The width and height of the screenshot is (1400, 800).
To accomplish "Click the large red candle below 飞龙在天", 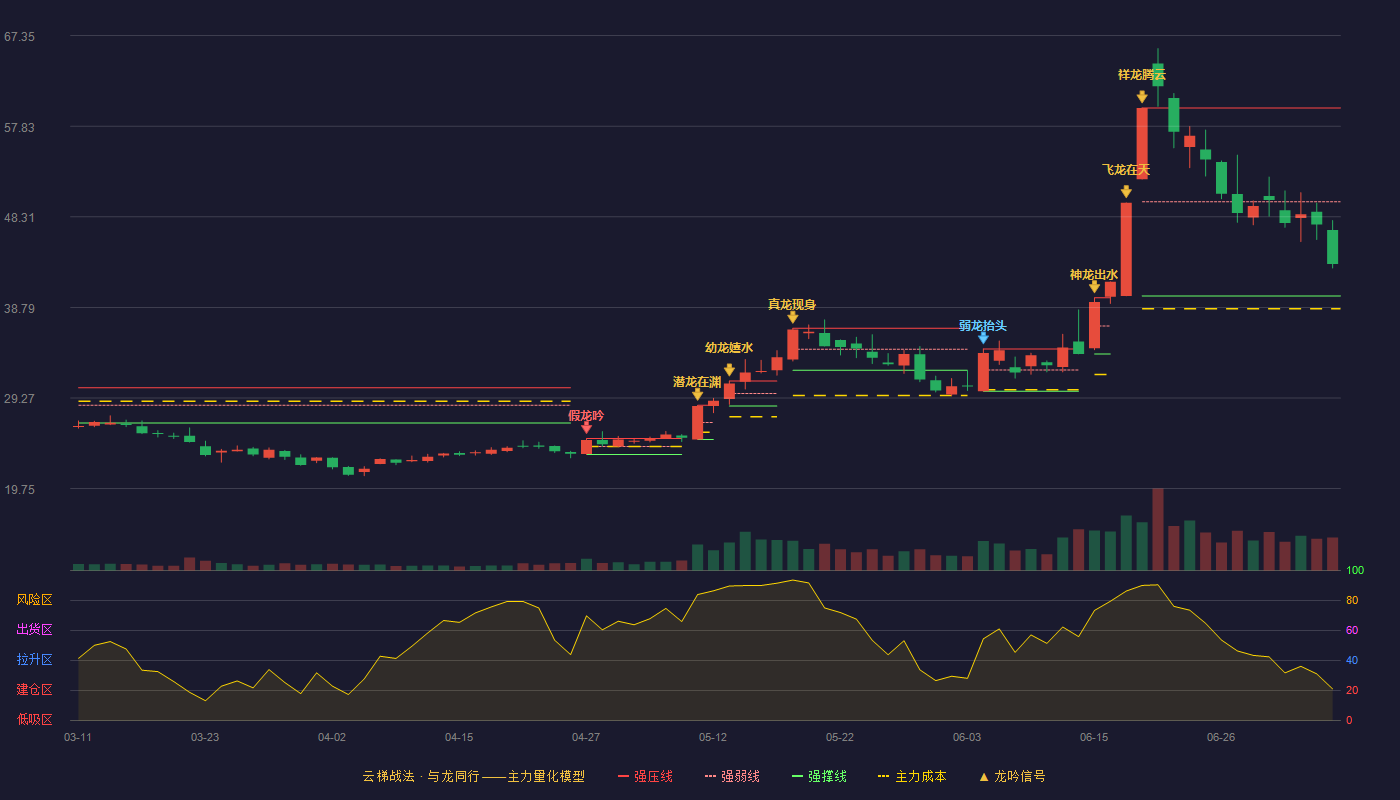I will [1126, 249].
